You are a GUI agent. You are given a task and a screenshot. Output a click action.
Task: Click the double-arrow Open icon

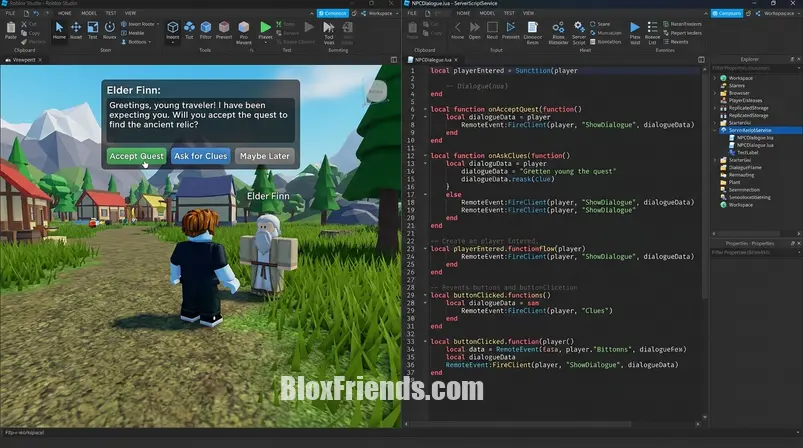[475, 27]
